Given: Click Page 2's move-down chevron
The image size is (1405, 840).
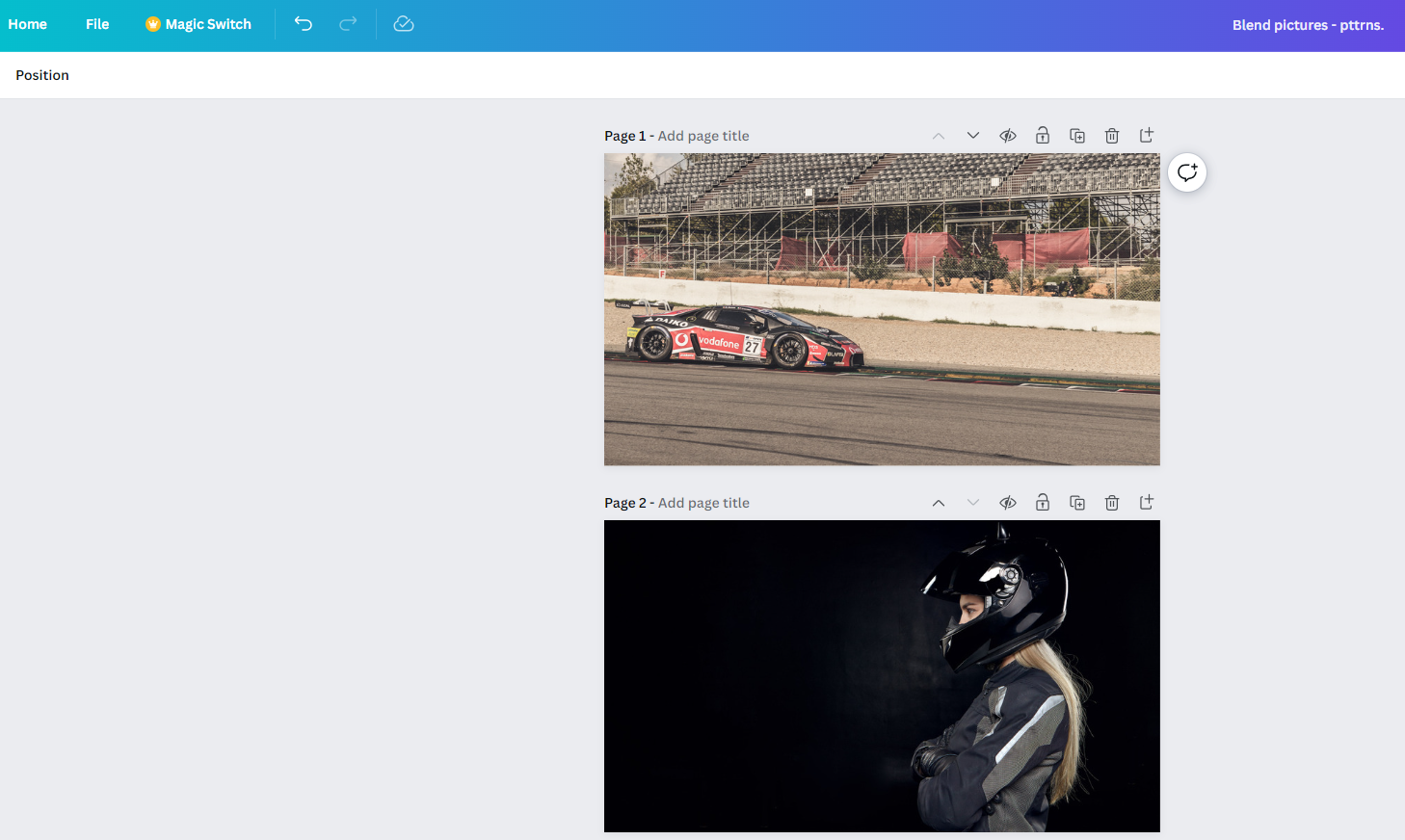Looking at the screenshot, I should click(x=973, y=503).
